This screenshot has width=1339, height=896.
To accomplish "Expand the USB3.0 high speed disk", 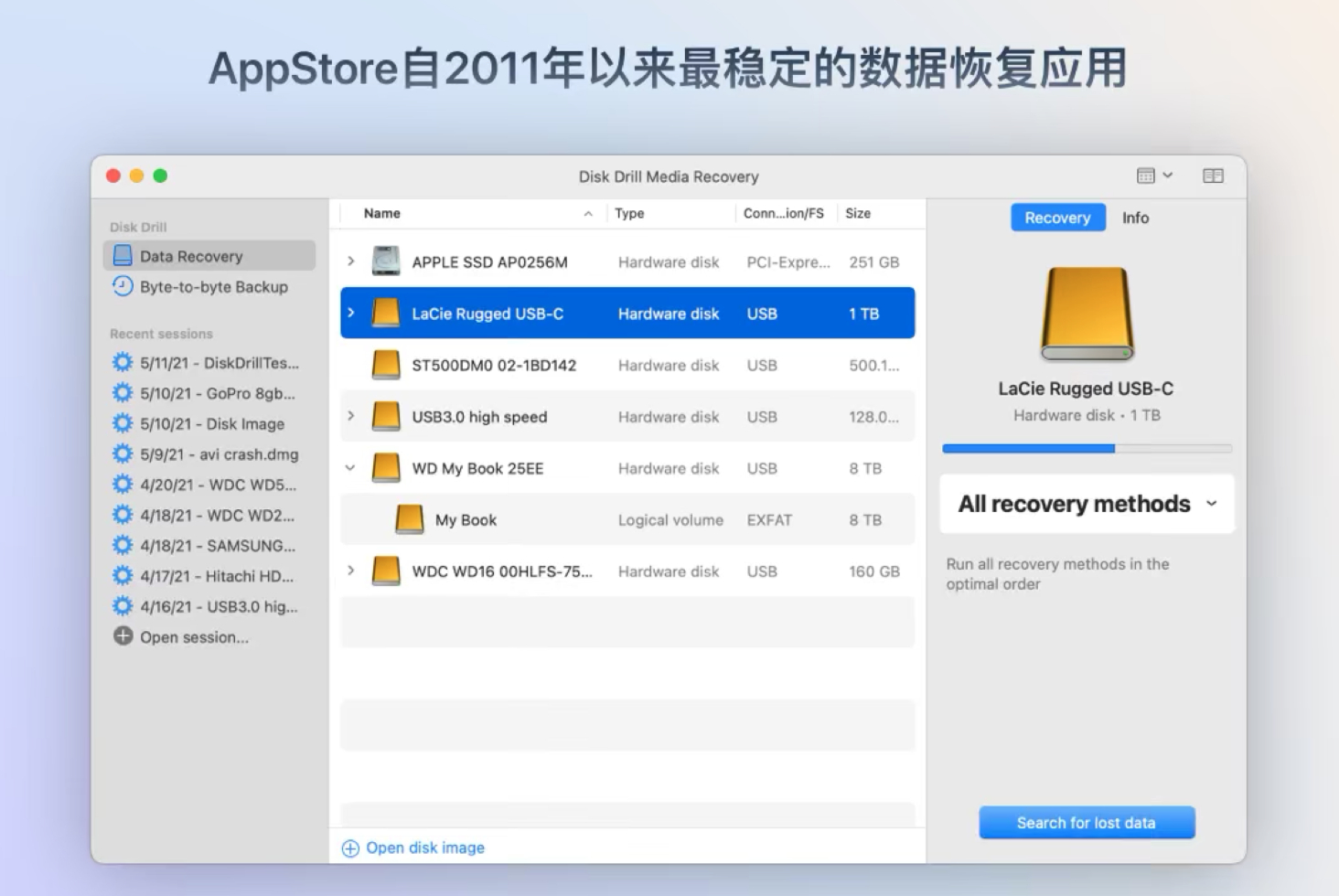I will (351, 416).
